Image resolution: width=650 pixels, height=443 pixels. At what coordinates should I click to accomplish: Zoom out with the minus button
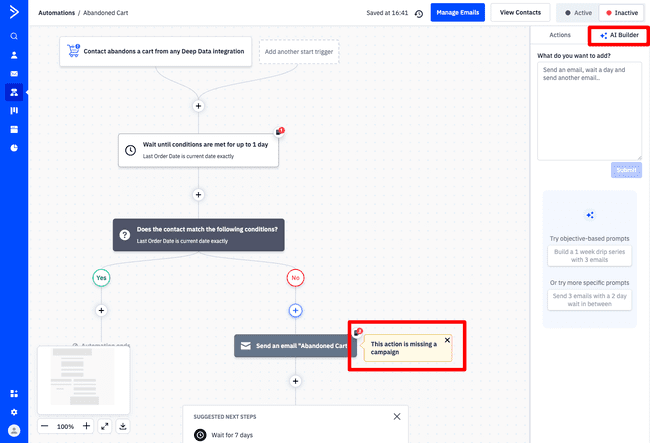pos(45,426)
